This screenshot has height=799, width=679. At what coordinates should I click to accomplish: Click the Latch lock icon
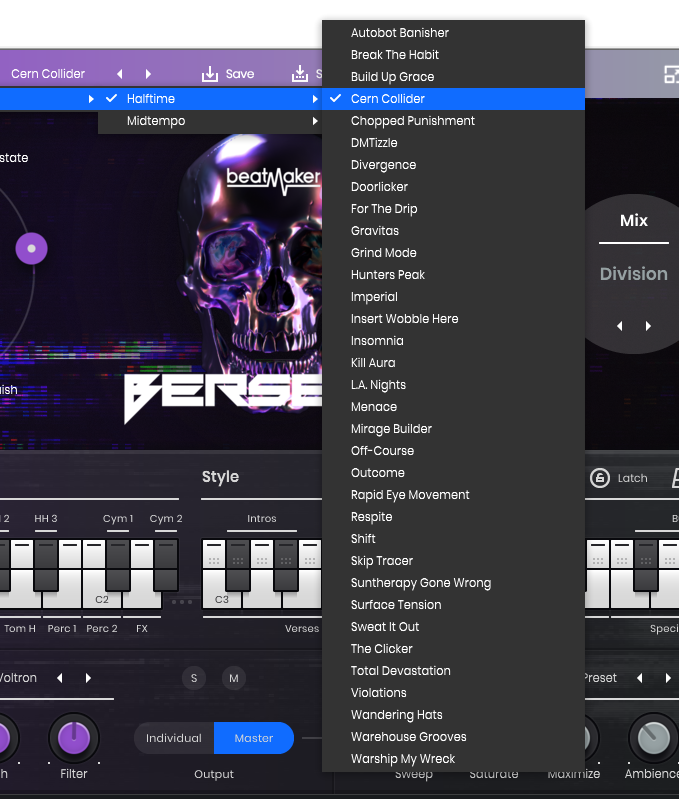pyautogui.click(x=600, y=478)
